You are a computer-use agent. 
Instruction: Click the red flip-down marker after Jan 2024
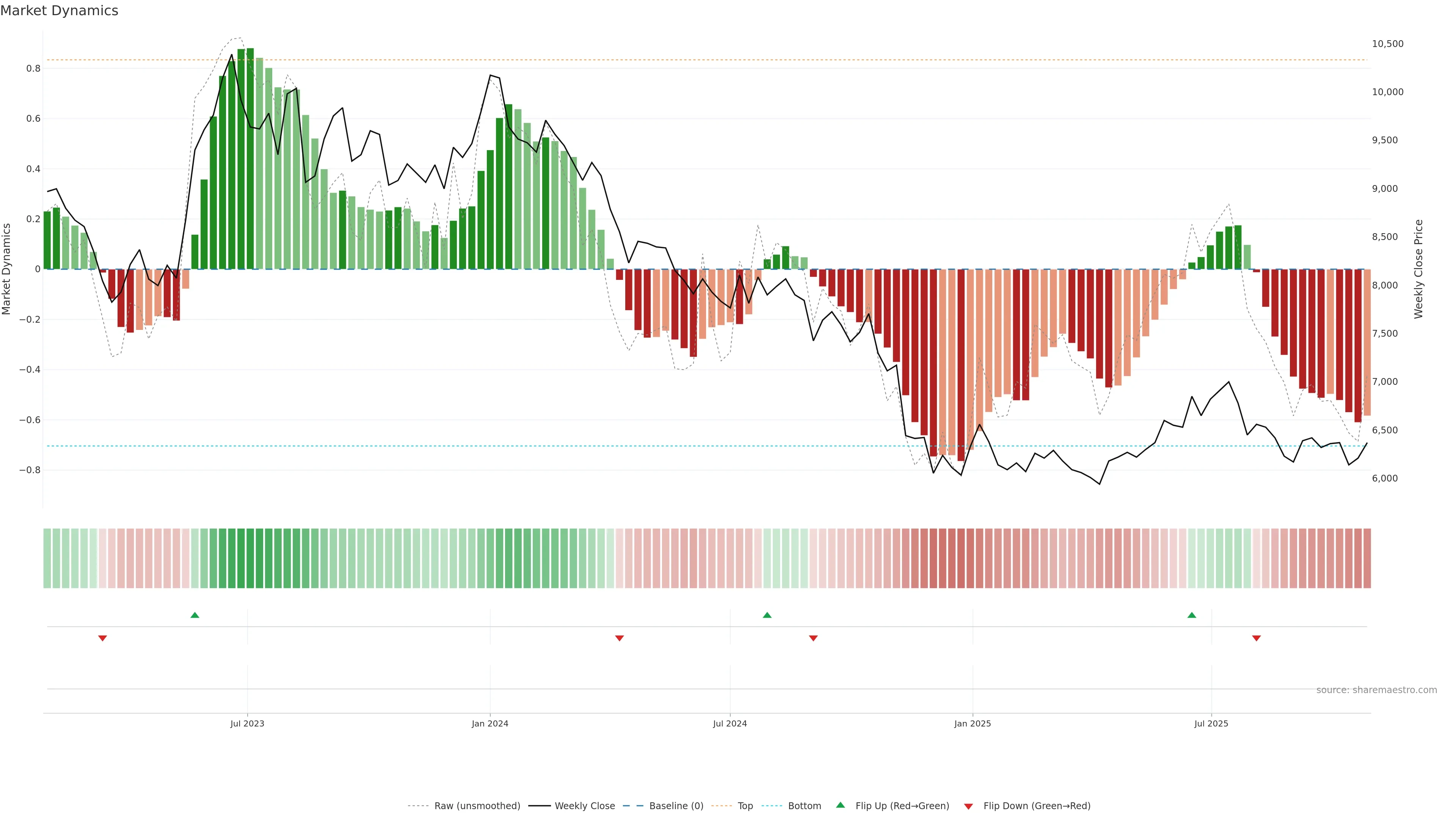point(620,638)
